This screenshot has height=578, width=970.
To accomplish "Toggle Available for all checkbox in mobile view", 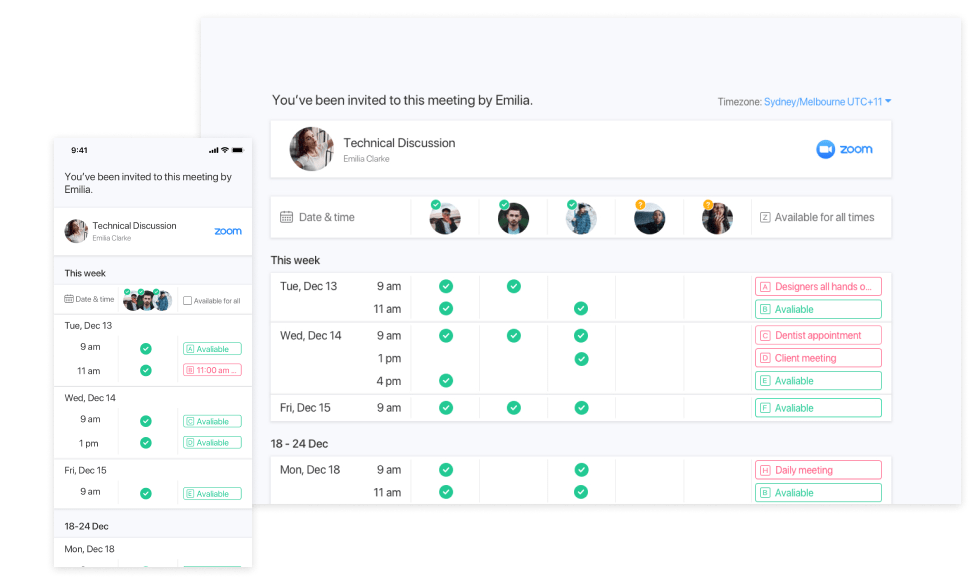I will pos(187,301).
